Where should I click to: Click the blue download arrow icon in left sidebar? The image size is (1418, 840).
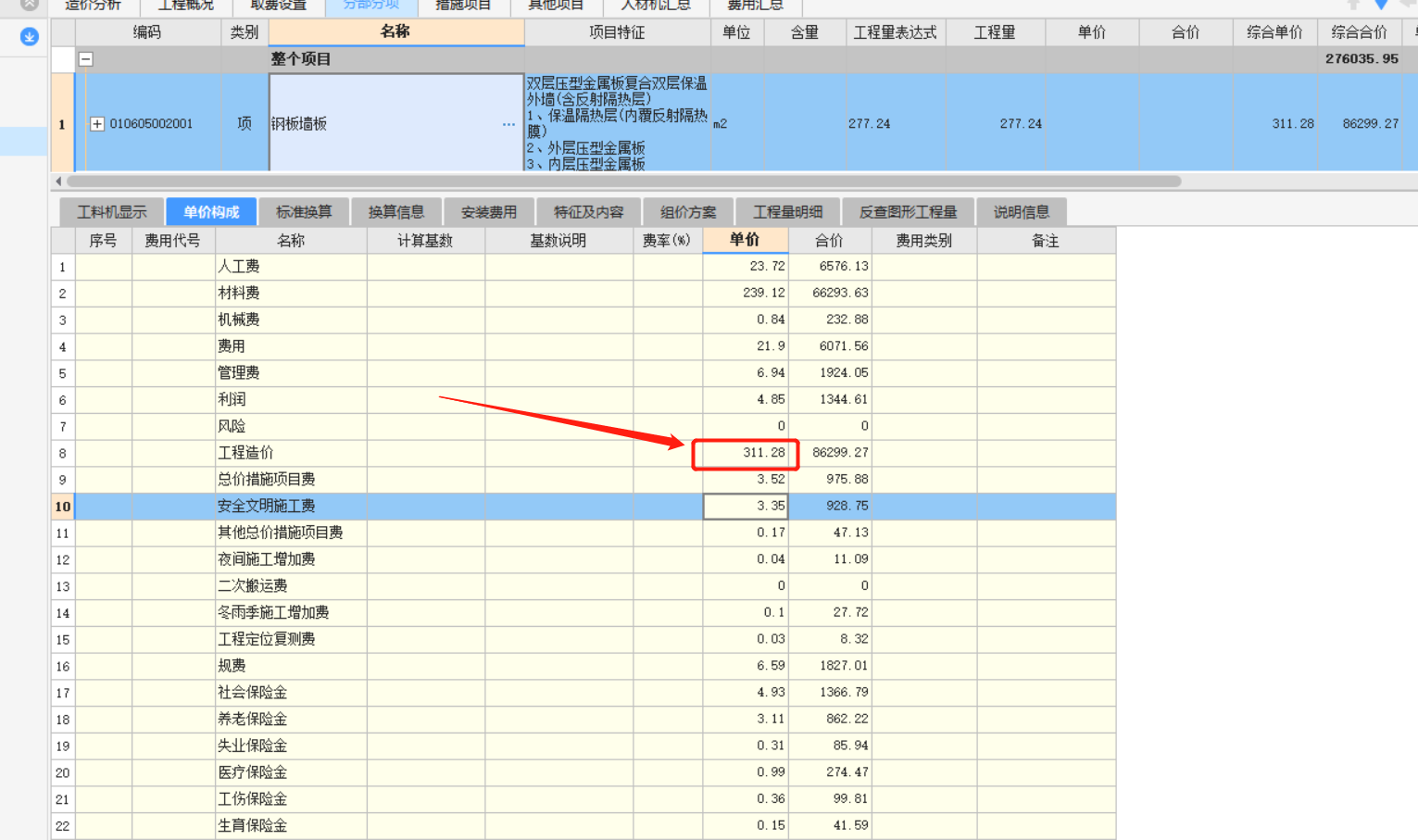(x=30, y=37)
